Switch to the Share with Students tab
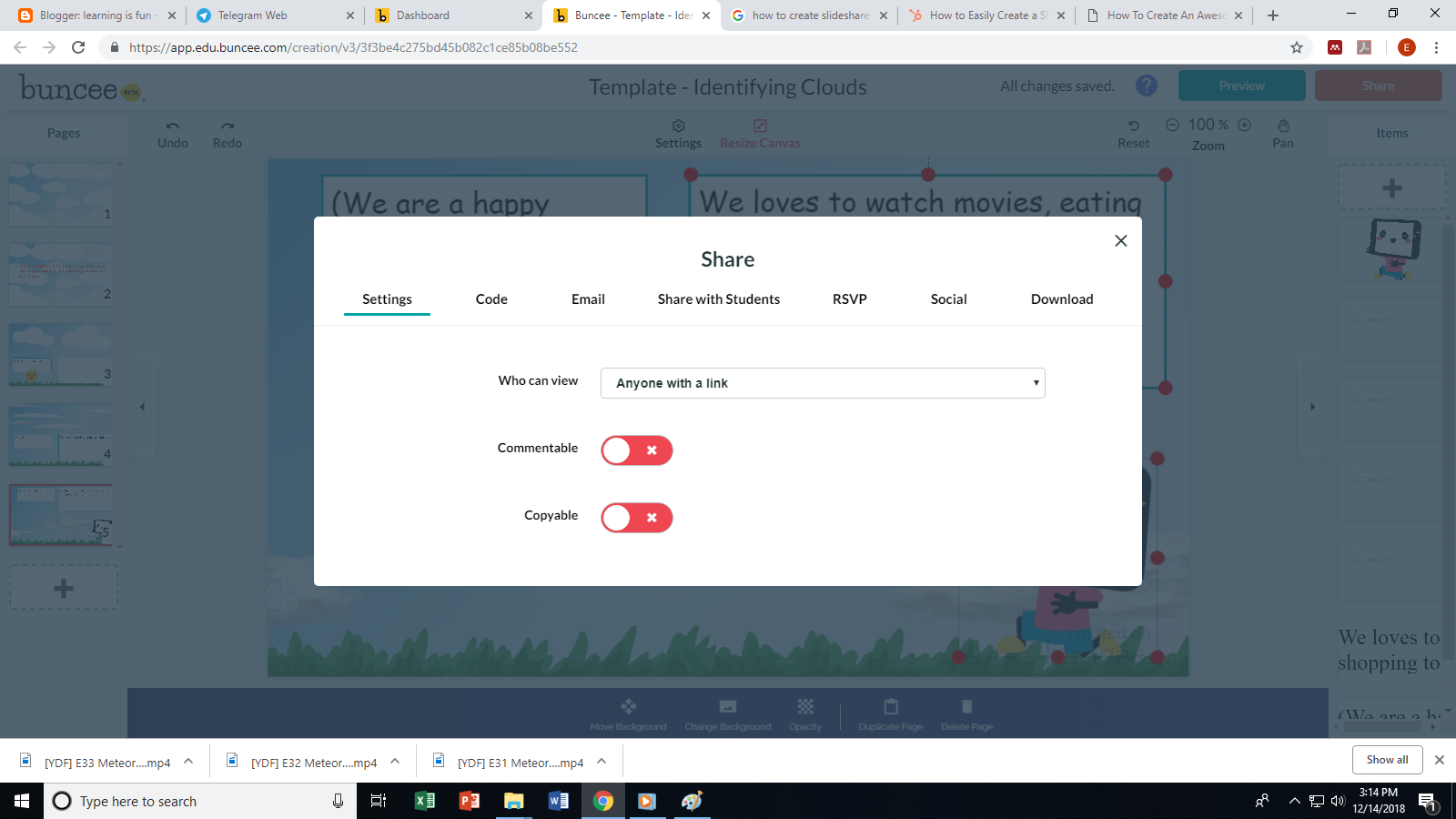The image size is (1456, 819). pyautogui.click(x=719, y=298)
